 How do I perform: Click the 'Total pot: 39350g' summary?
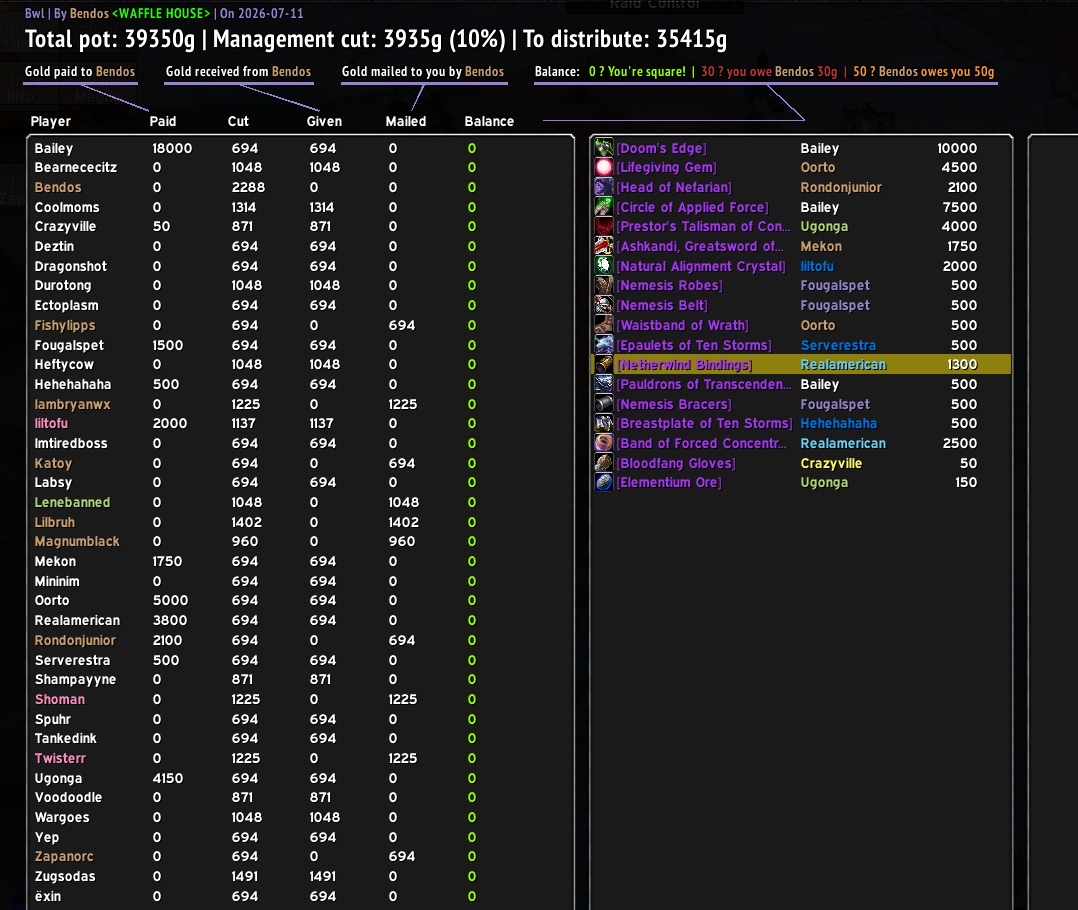pos(110,39)
